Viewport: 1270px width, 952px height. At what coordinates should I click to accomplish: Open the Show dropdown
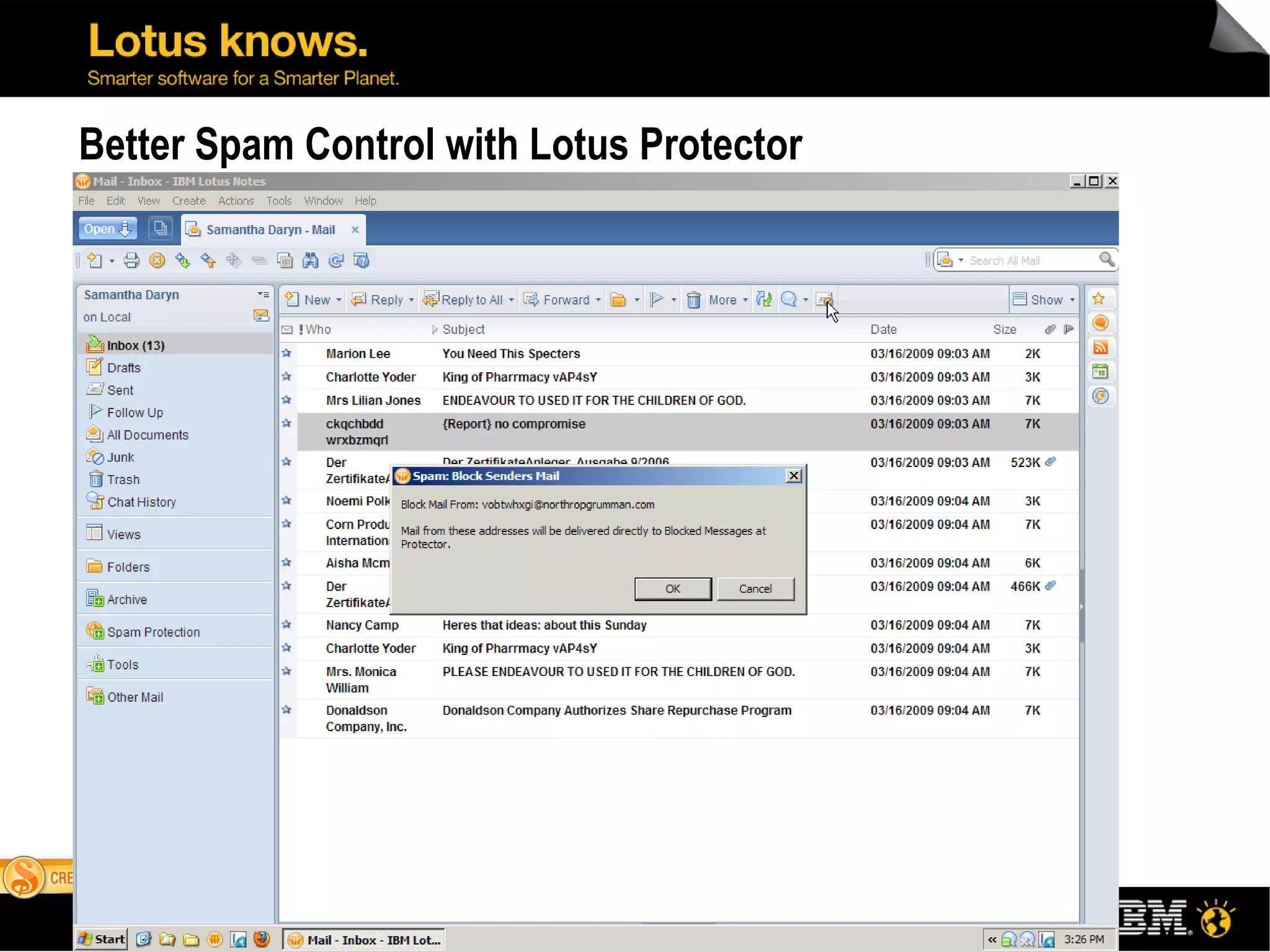click(x=1044, y=300)
